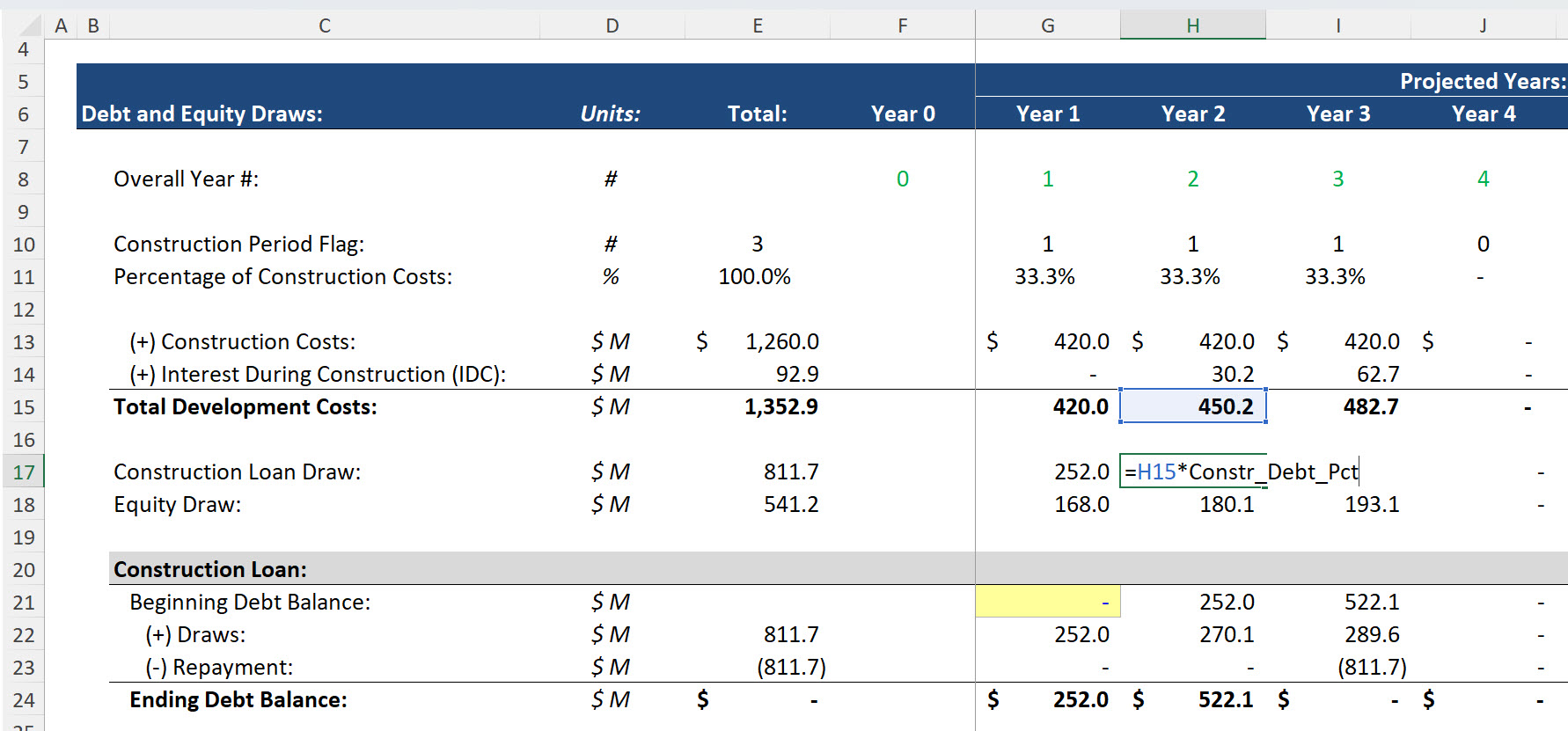Select the "Ending Debt Balance:" label

coord(238,700)
